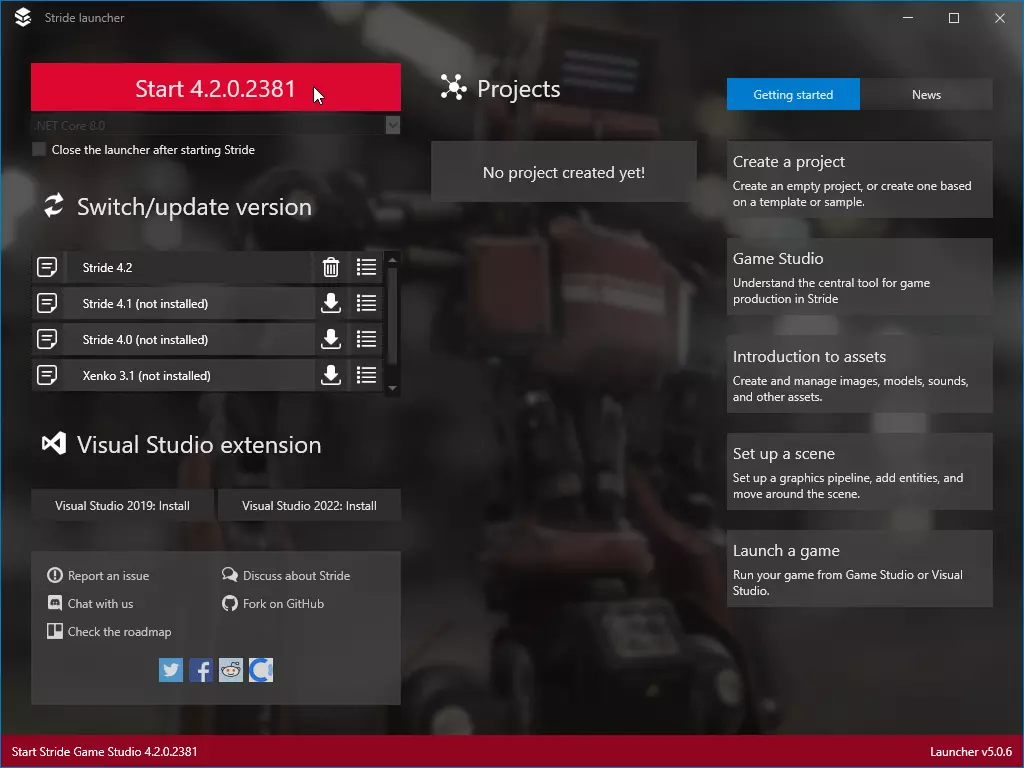Image resolution: width=1024 pixels, height=768 pixels.
Task: Click version list scrollbar down arrow
Action: tap(392, 388)
